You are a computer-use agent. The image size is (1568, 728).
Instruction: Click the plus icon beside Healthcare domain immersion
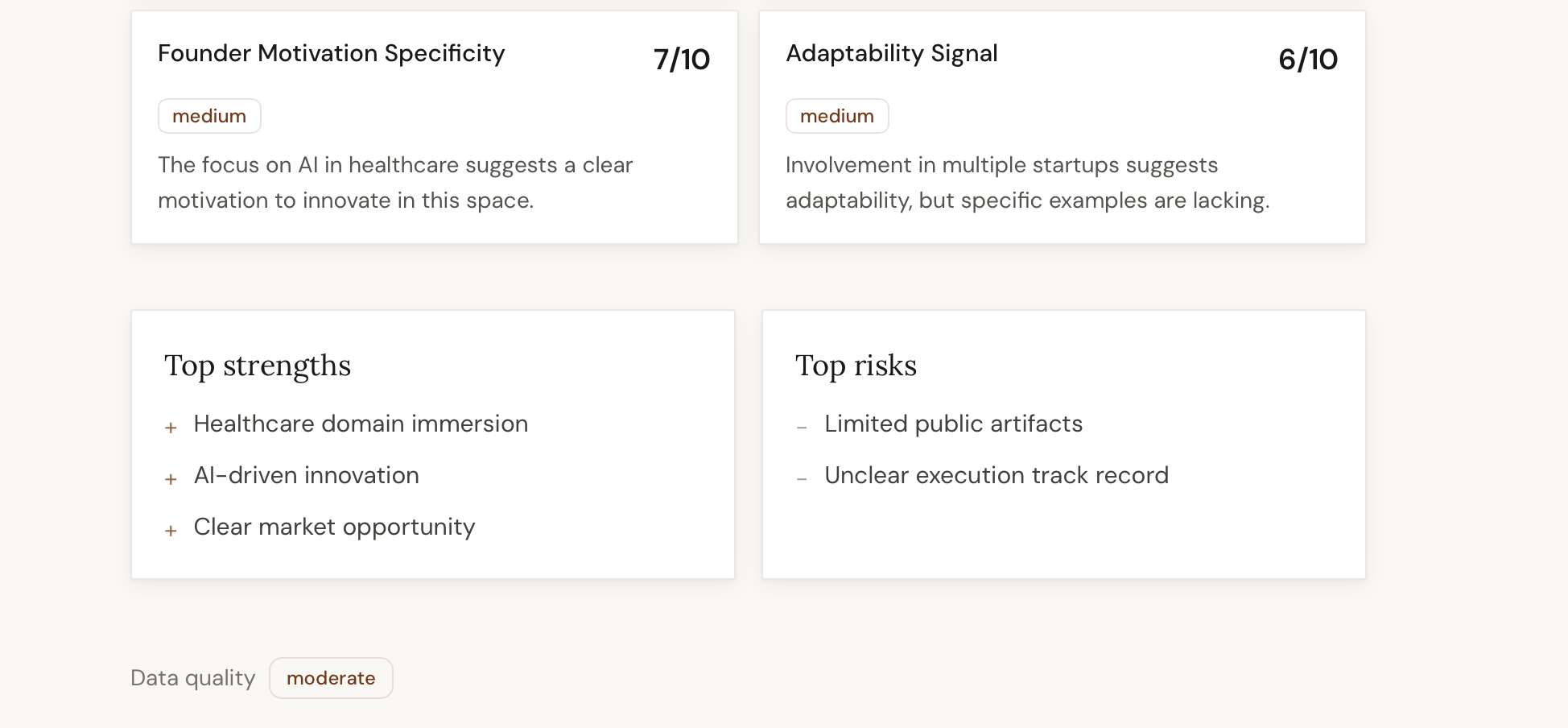171,428
